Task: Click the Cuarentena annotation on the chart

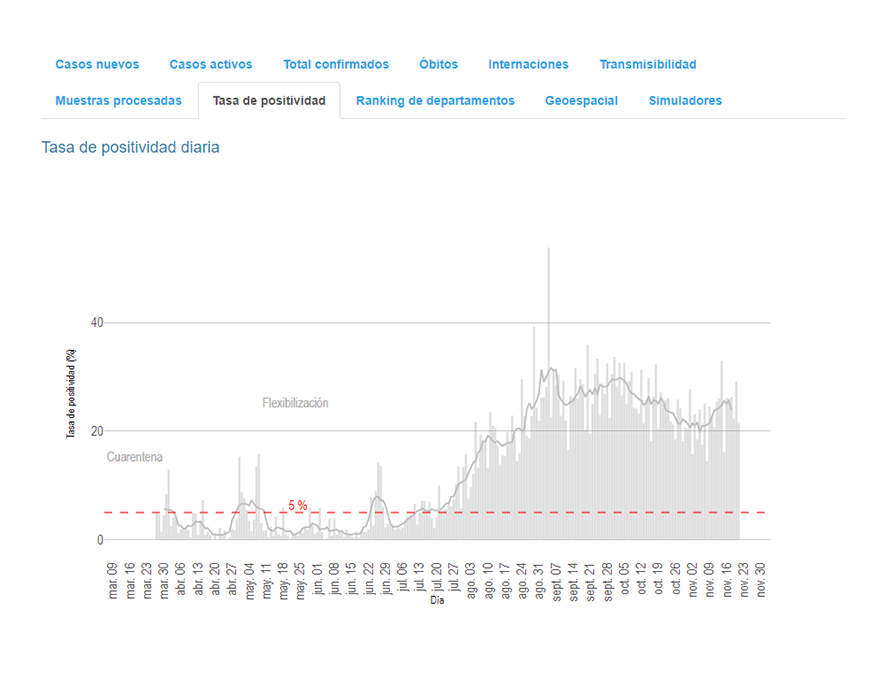Action: click(x=135, y=457)
